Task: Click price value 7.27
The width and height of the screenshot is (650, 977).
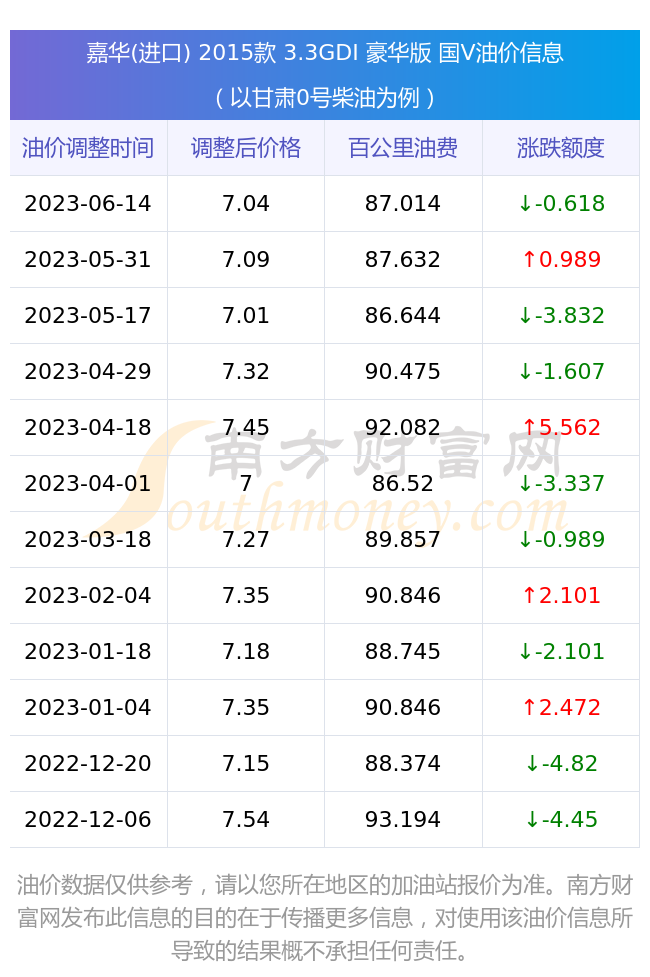Action: pyautogui.click(x=246, y=540)
